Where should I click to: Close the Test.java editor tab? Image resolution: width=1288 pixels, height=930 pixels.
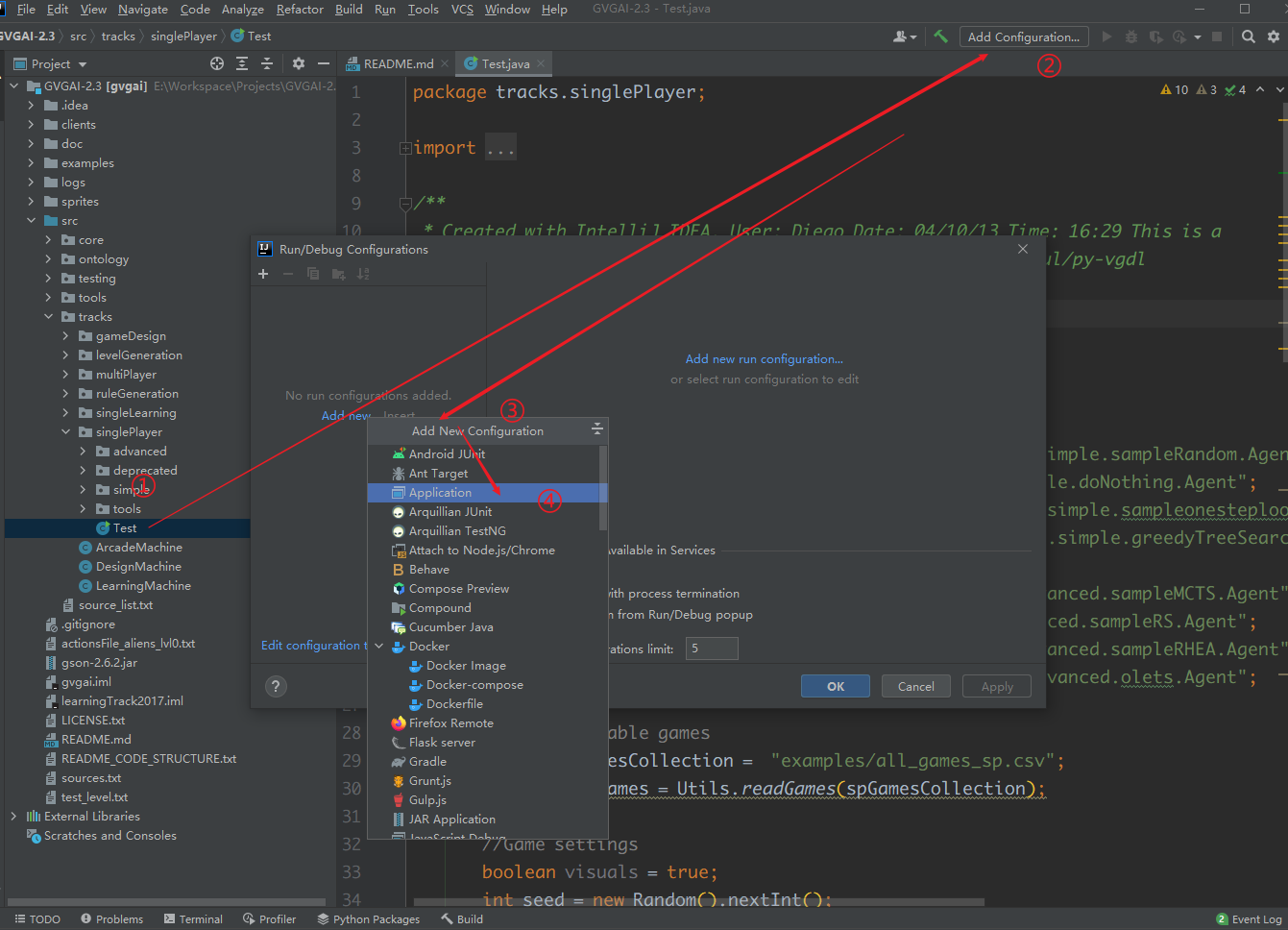[541, 63]
